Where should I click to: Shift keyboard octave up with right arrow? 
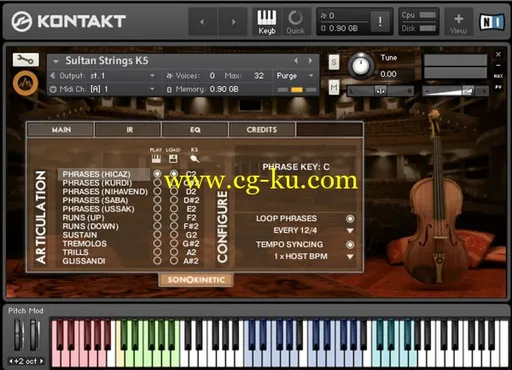click(x=41, y=361)
